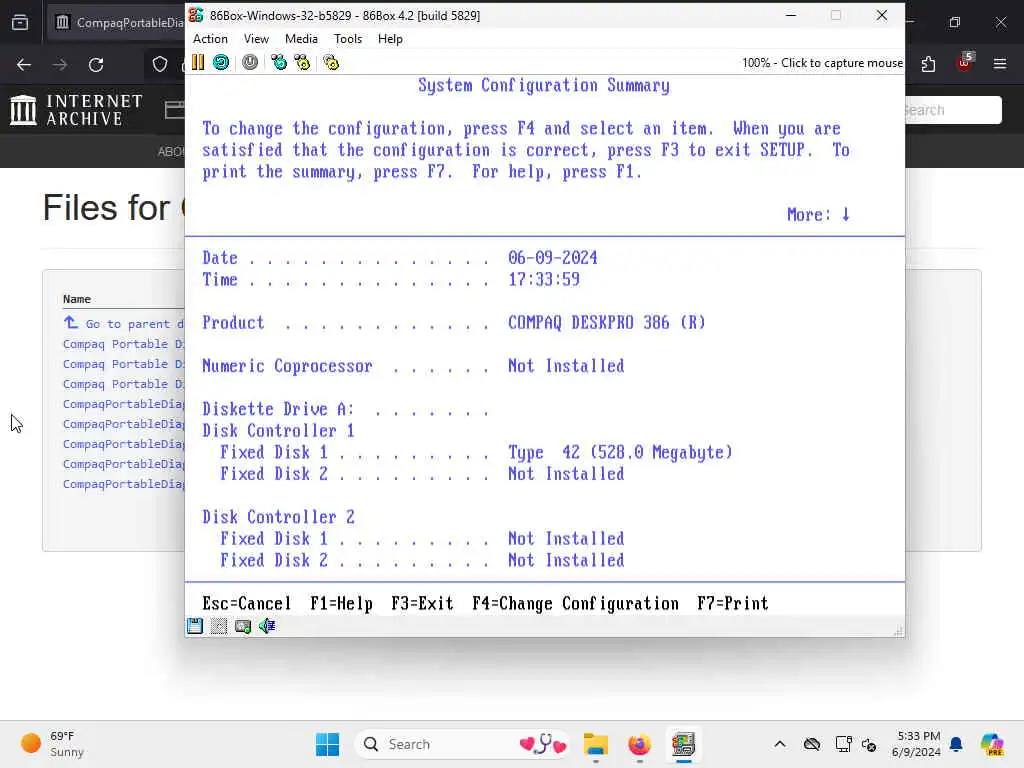Click the F3=Exit text in emulator

pyautogui.click(x=422, y=603)
